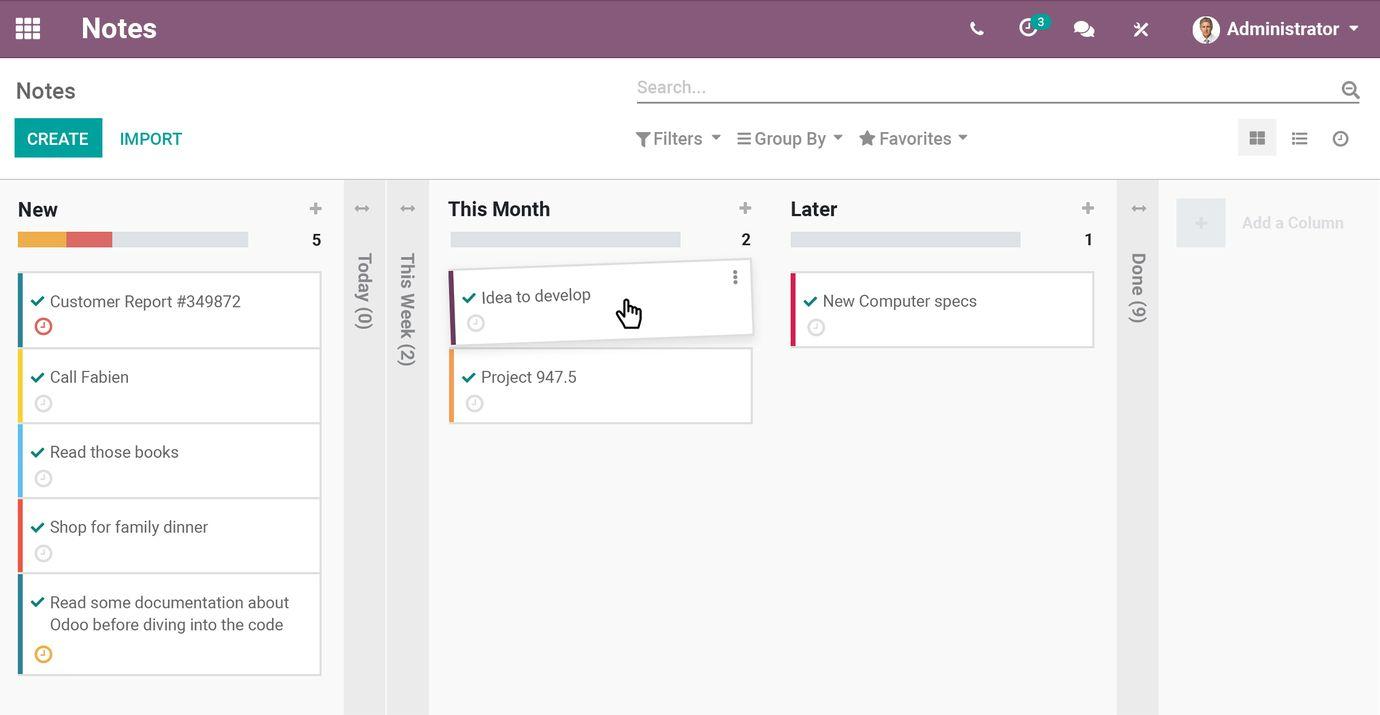Image resolution: width=1380 pixels, height=715 pixels.
Task: Click red activity clock on Customer Report
Action: [x=43, y=327]
